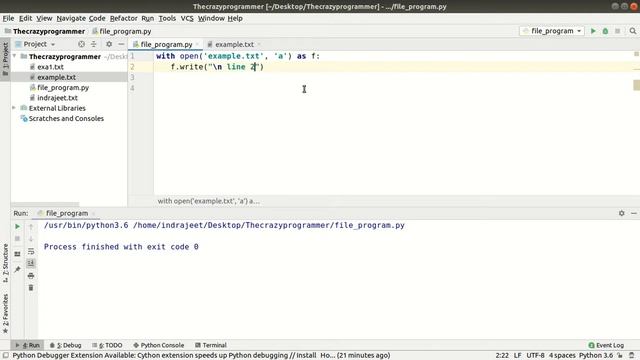
Task: Click the down arrow in Run panel
Action: 31,239
